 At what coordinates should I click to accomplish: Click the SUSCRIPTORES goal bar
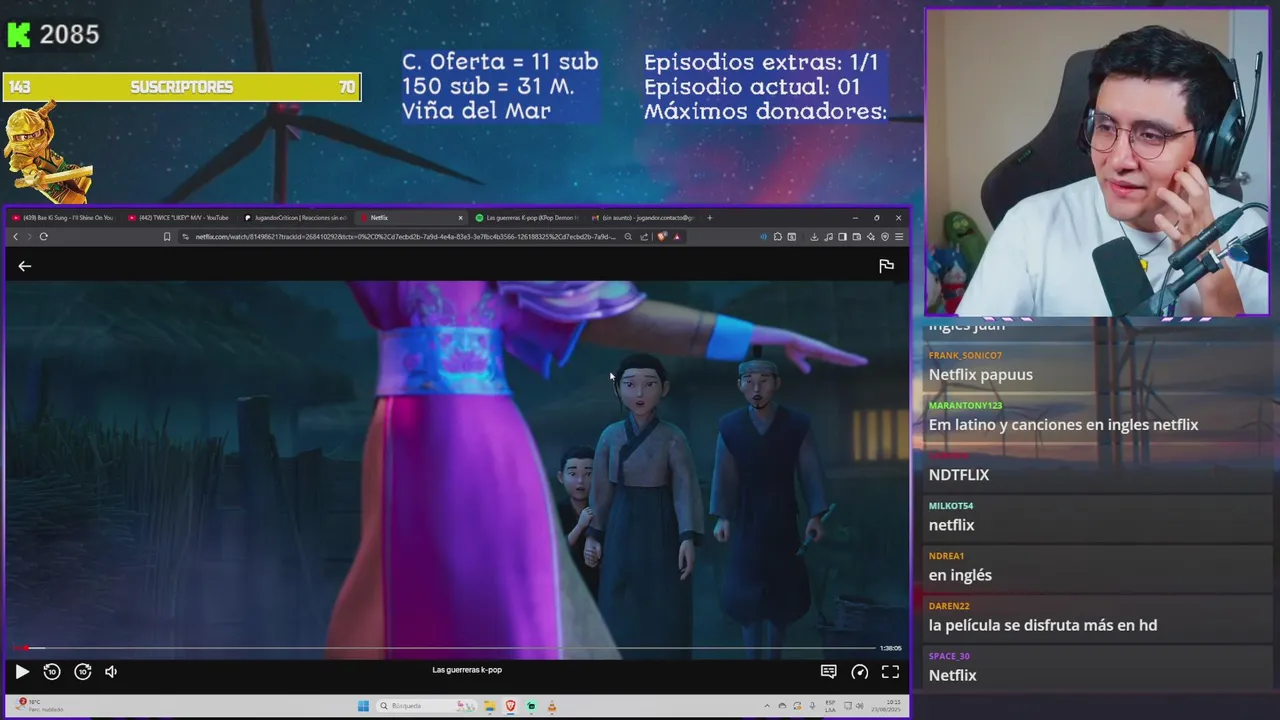[x=181, y=87]
